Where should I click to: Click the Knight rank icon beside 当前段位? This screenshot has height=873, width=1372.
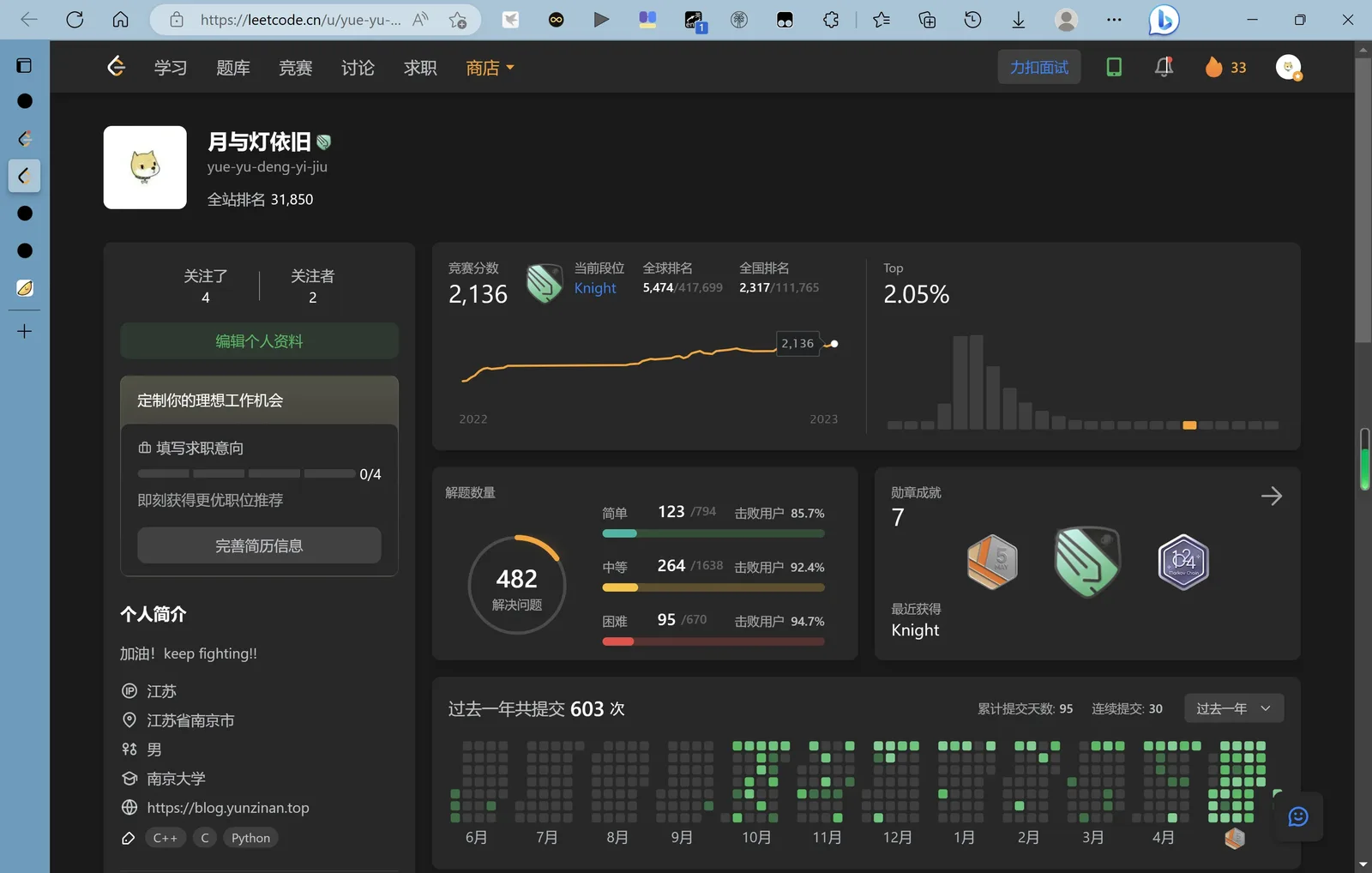(544, 284)
